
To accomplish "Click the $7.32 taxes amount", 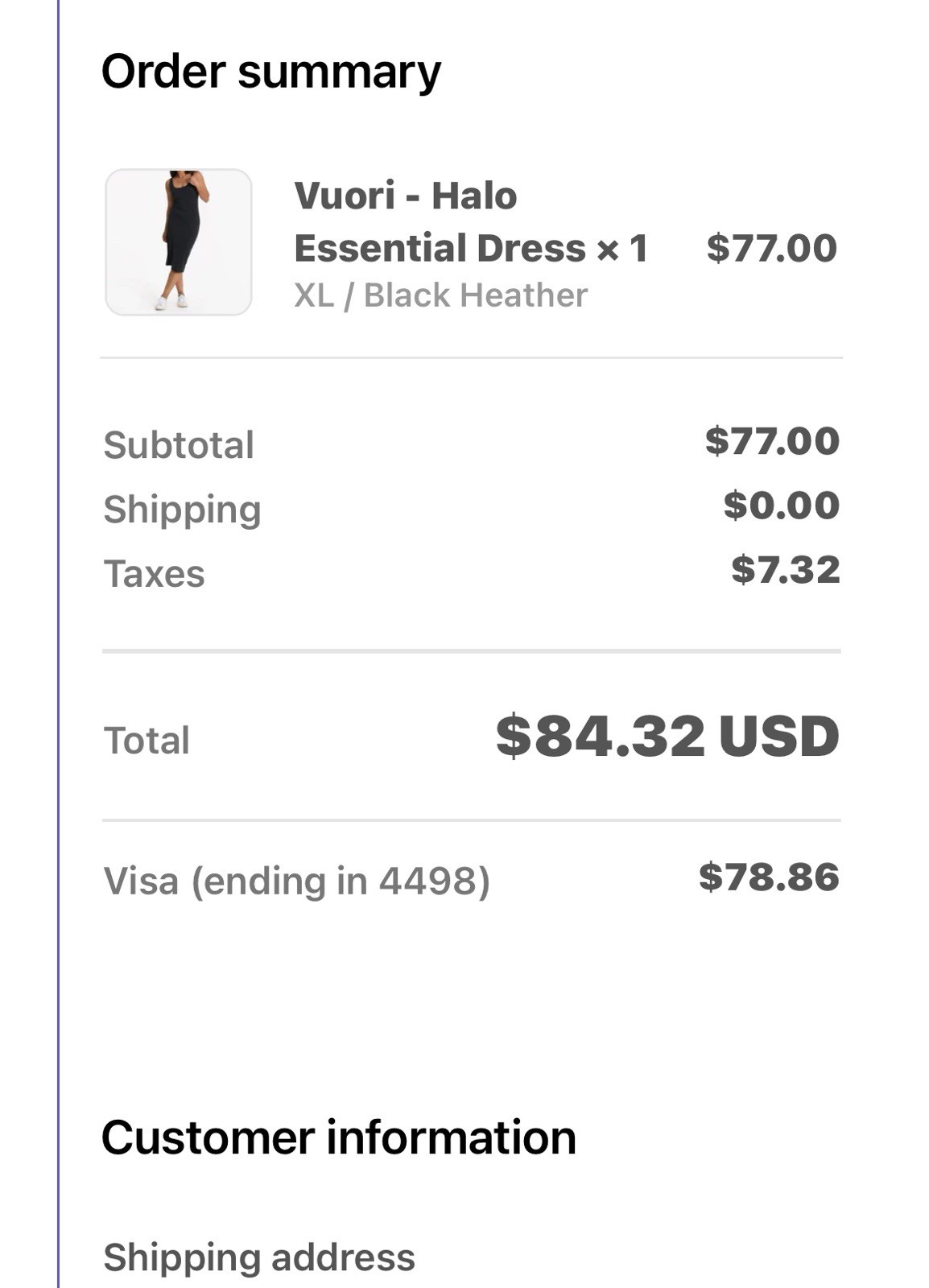I will click(785, 570).
